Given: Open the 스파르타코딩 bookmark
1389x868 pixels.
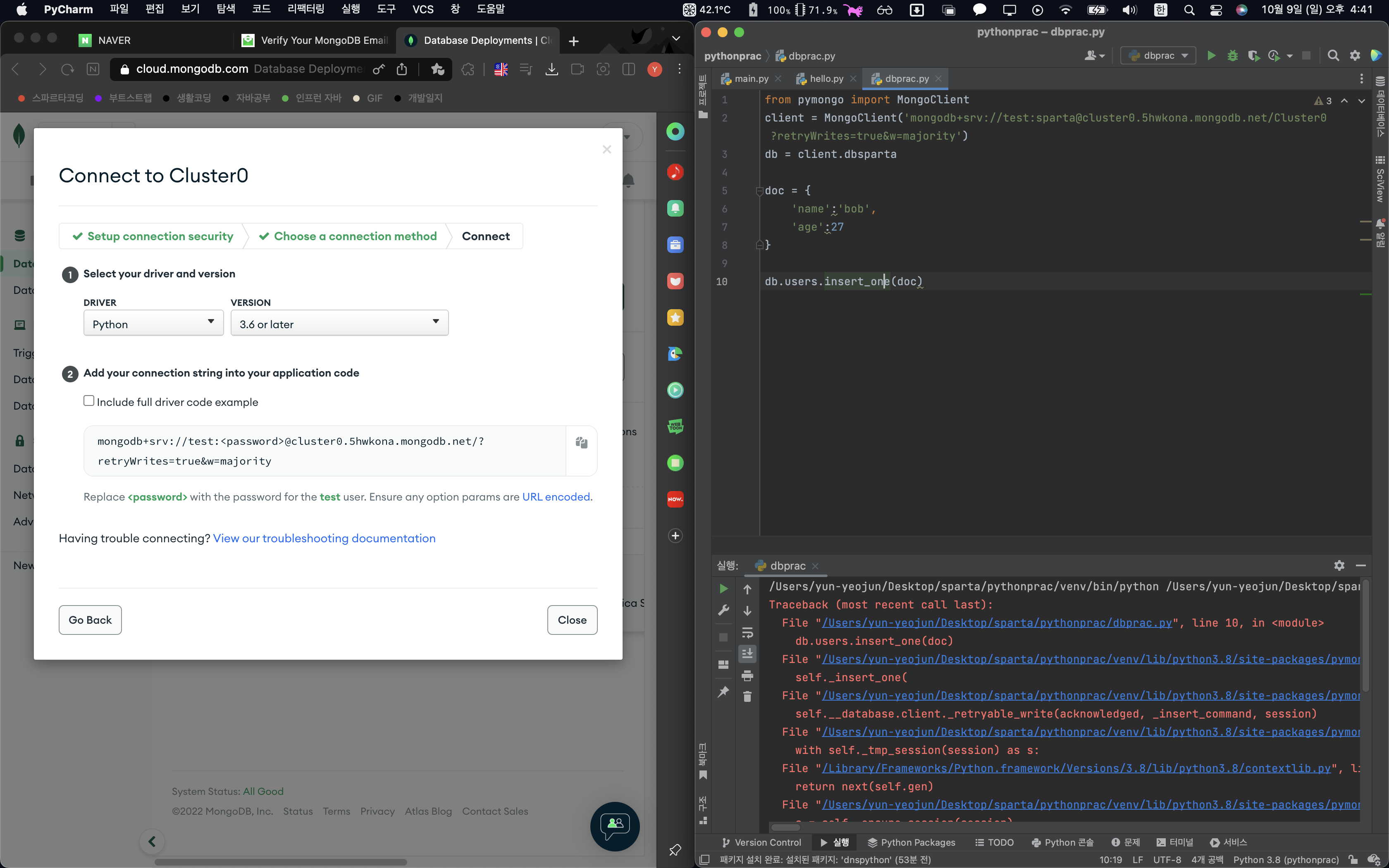Looking at the screenshot, I should click(x=51, y=98).
